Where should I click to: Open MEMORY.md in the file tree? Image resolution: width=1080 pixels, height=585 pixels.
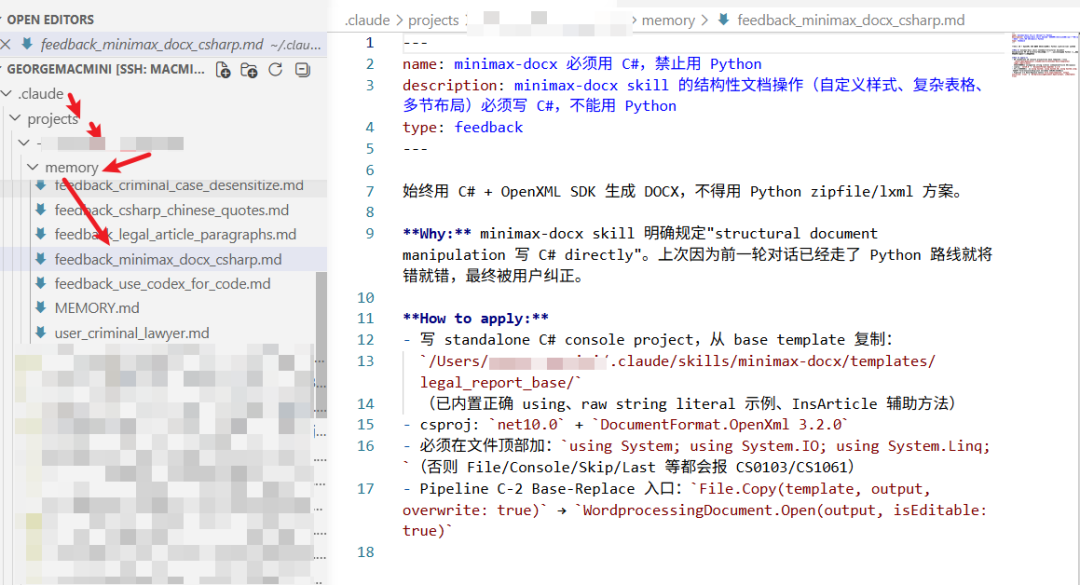click(96, 308)
